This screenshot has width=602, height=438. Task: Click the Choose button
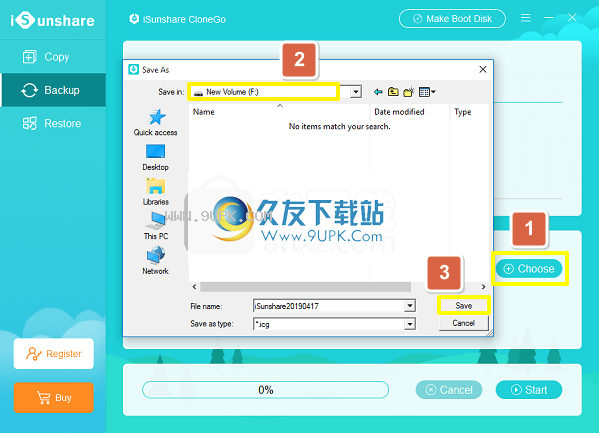coord(529,269)
